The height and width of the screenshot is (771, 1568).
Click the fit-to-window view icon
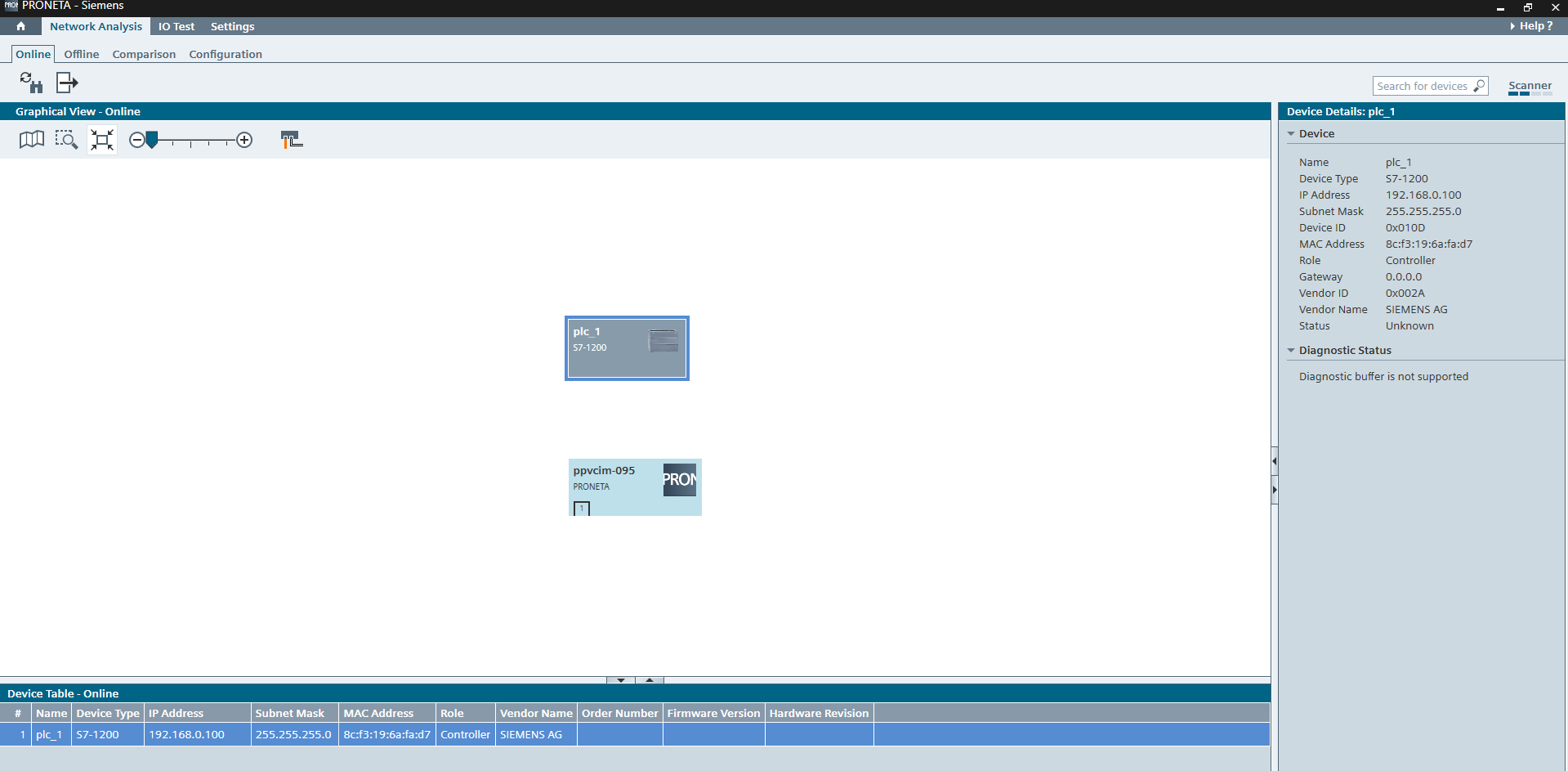tap(102, 140)
